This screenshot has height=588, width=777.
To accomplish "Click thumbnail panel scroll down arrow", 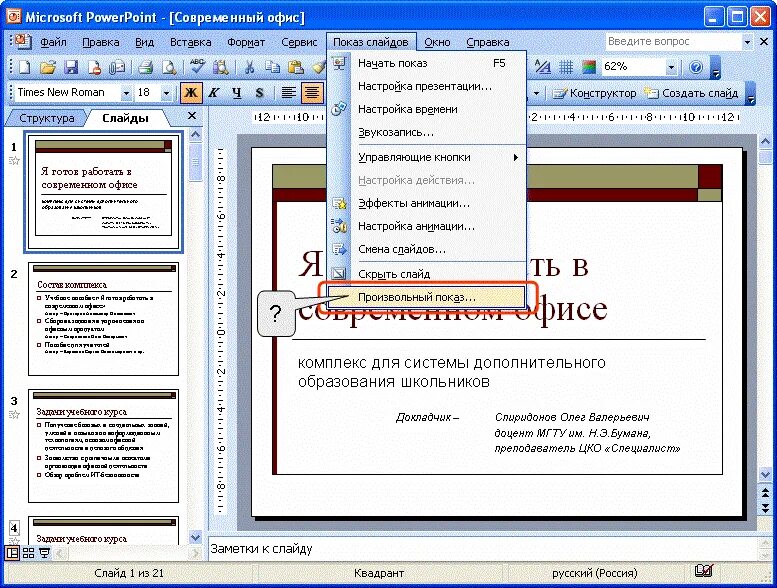I will coord(196,537).
